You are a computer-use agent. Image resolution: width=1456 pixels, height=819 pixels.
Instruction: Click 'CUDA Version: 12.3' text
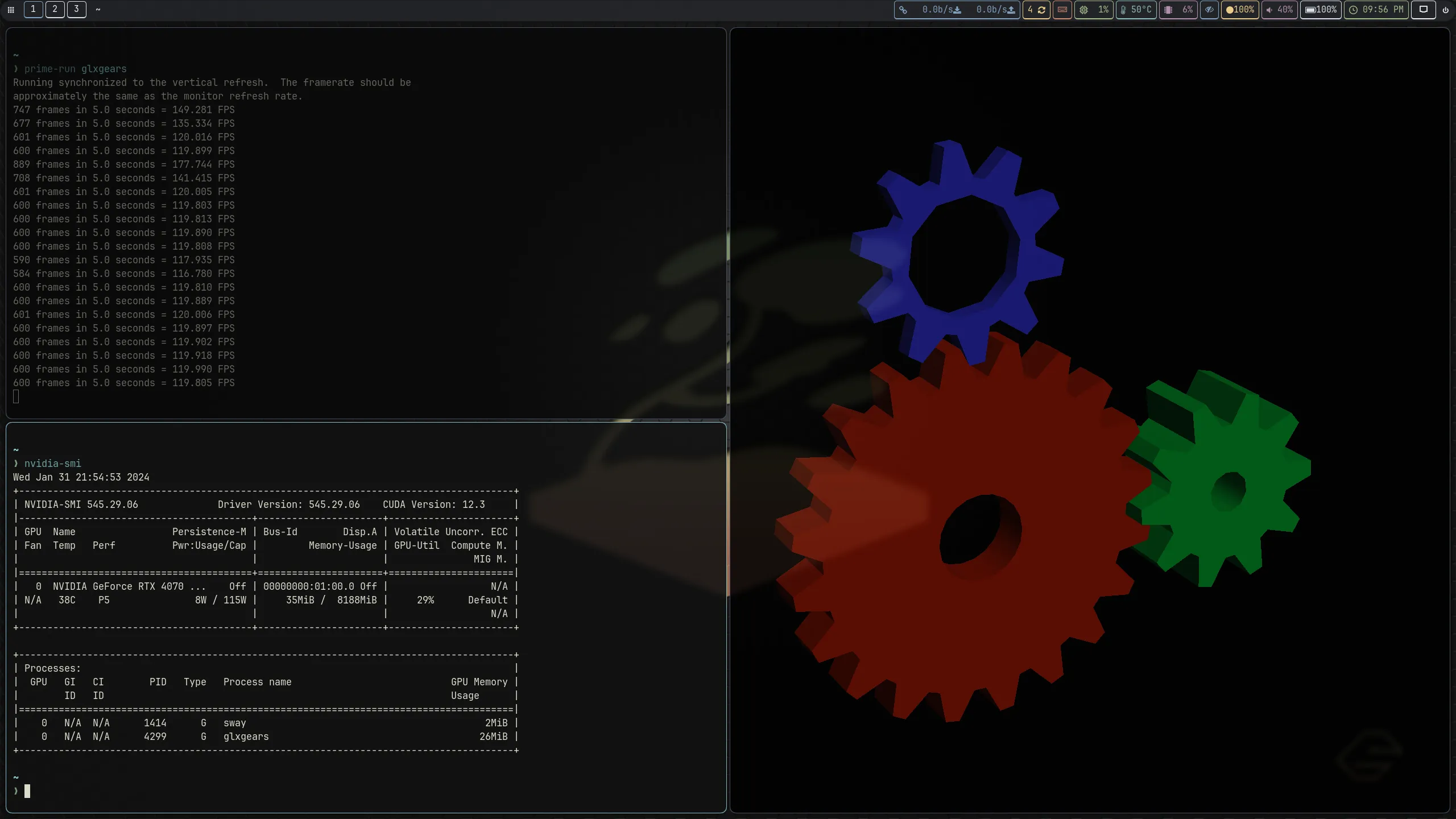click(434, 504)
